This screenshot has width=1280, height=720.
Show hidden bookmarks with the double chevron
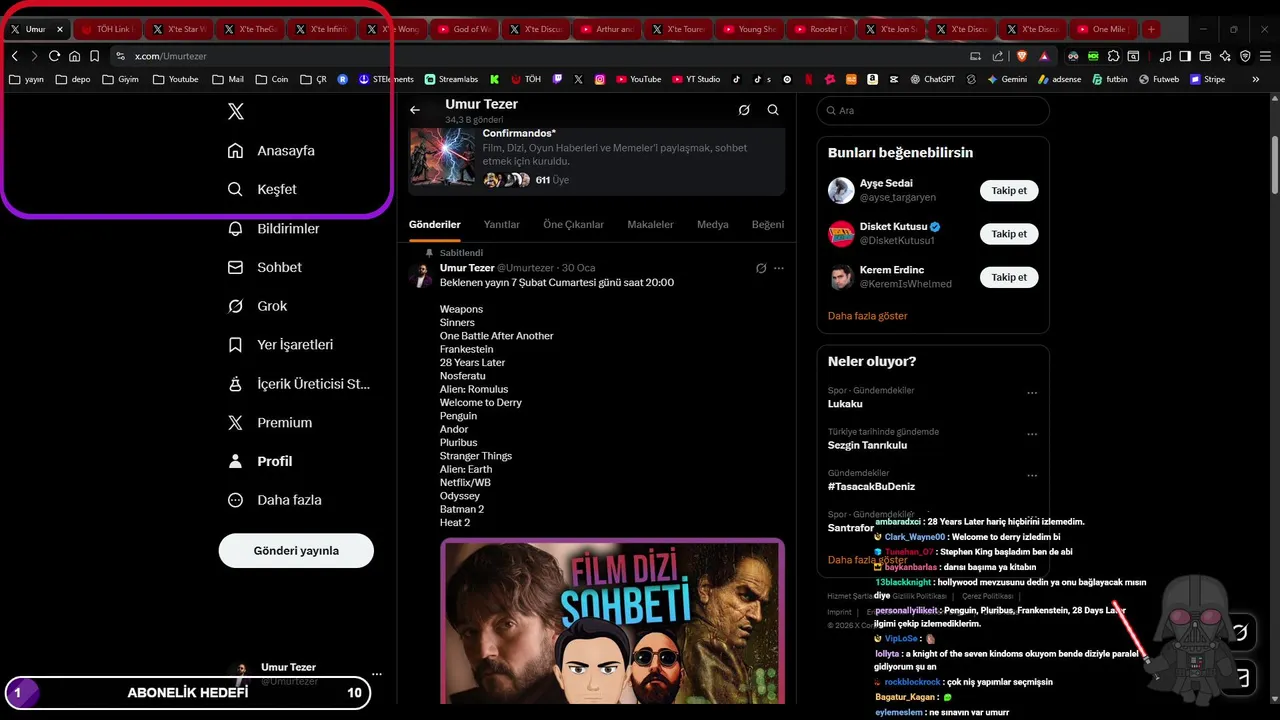pyautogui.click(x=1256, y=79)
